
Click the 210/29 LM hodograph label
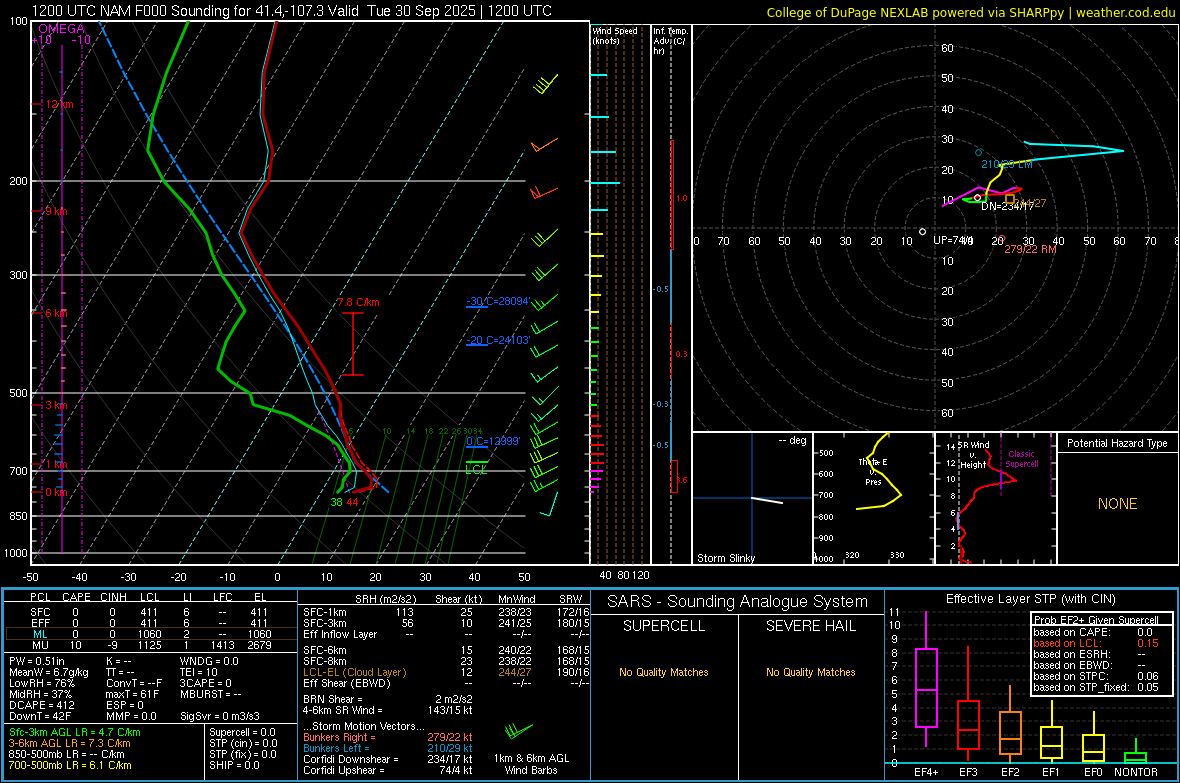[1006, 164]
